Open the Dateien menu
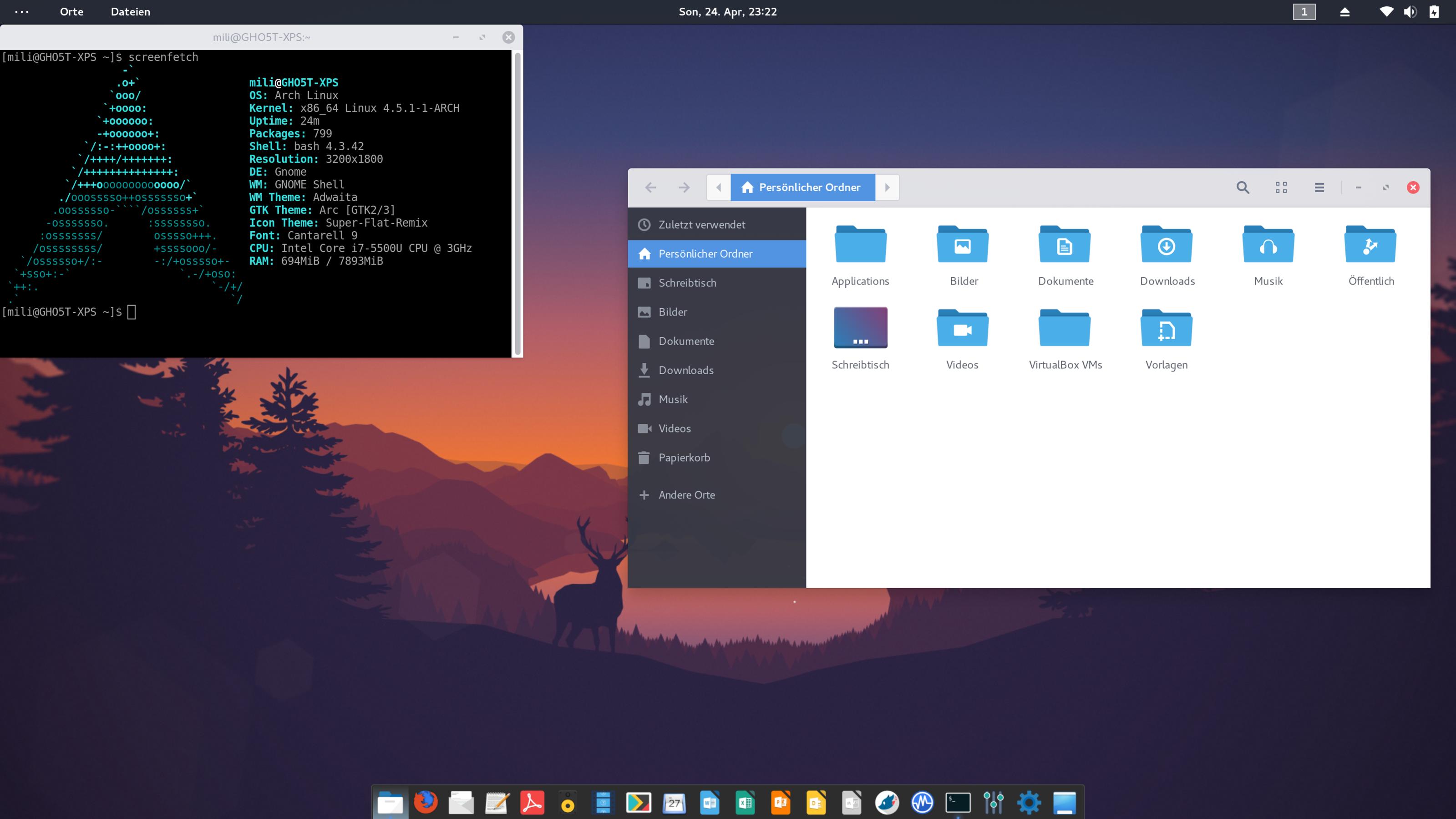 click(130, 12)
